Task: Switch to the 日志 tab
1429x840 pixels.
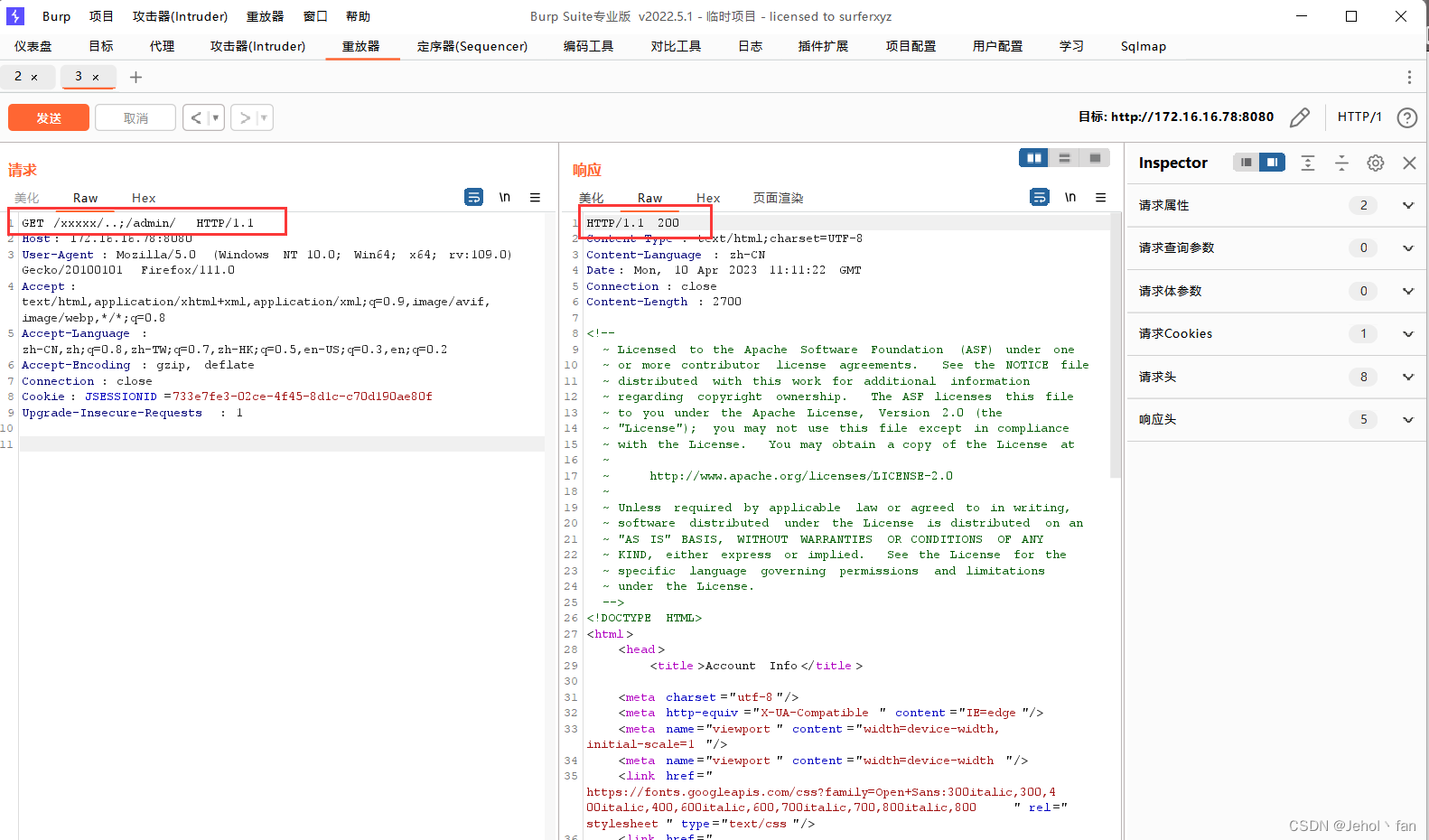Action: pos(751,46)
